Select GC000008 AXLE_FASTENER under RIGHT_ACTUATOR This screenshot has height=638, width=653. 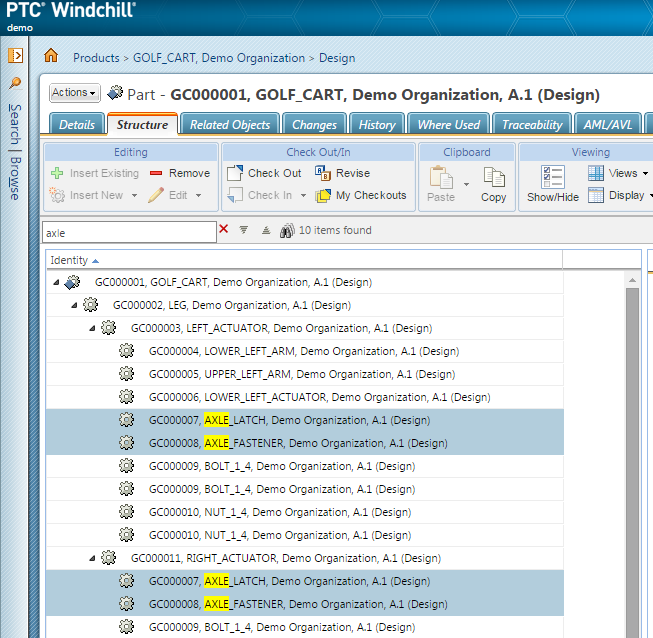tap(305, 604)
